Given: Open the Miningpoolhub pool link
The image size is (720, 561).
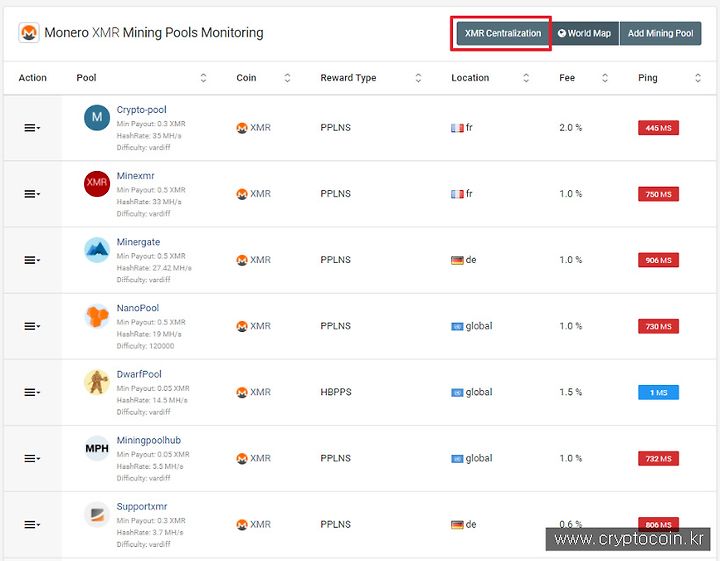Looking at the screenshot, I should [x=149, y=440].
